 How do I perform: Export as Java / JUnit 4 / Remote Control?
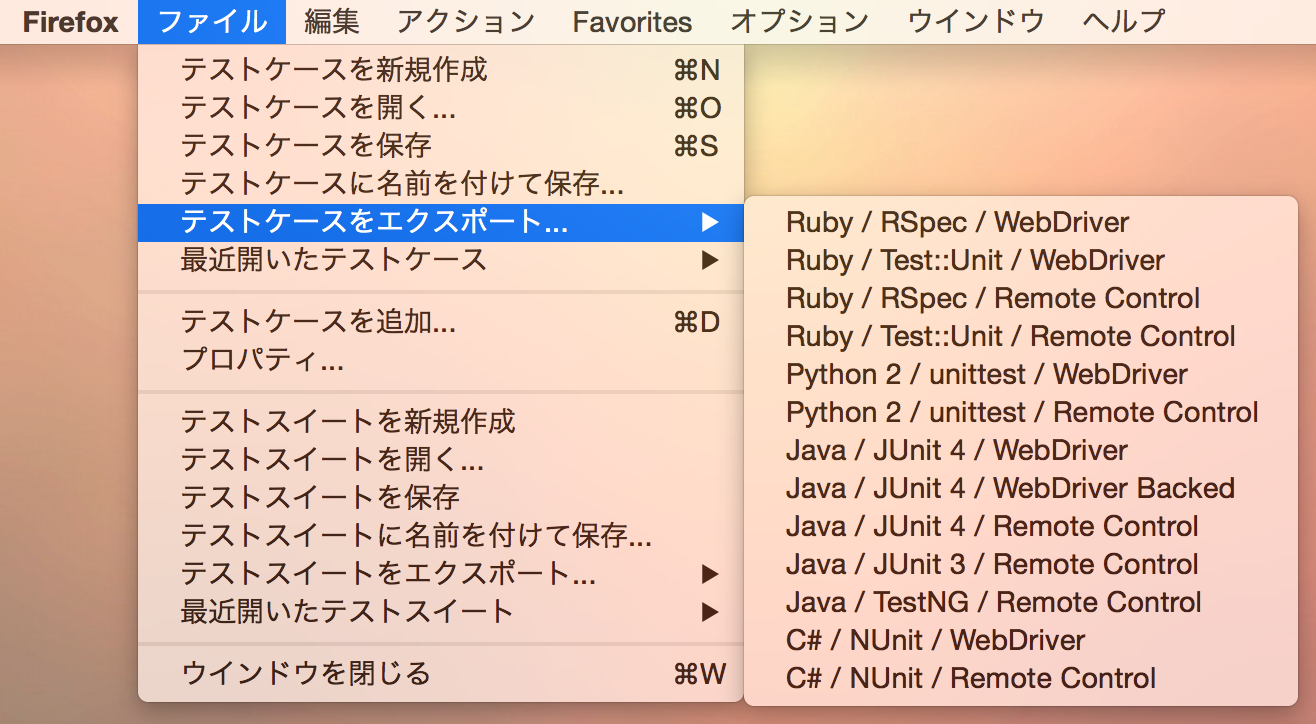click(1021, 526)
